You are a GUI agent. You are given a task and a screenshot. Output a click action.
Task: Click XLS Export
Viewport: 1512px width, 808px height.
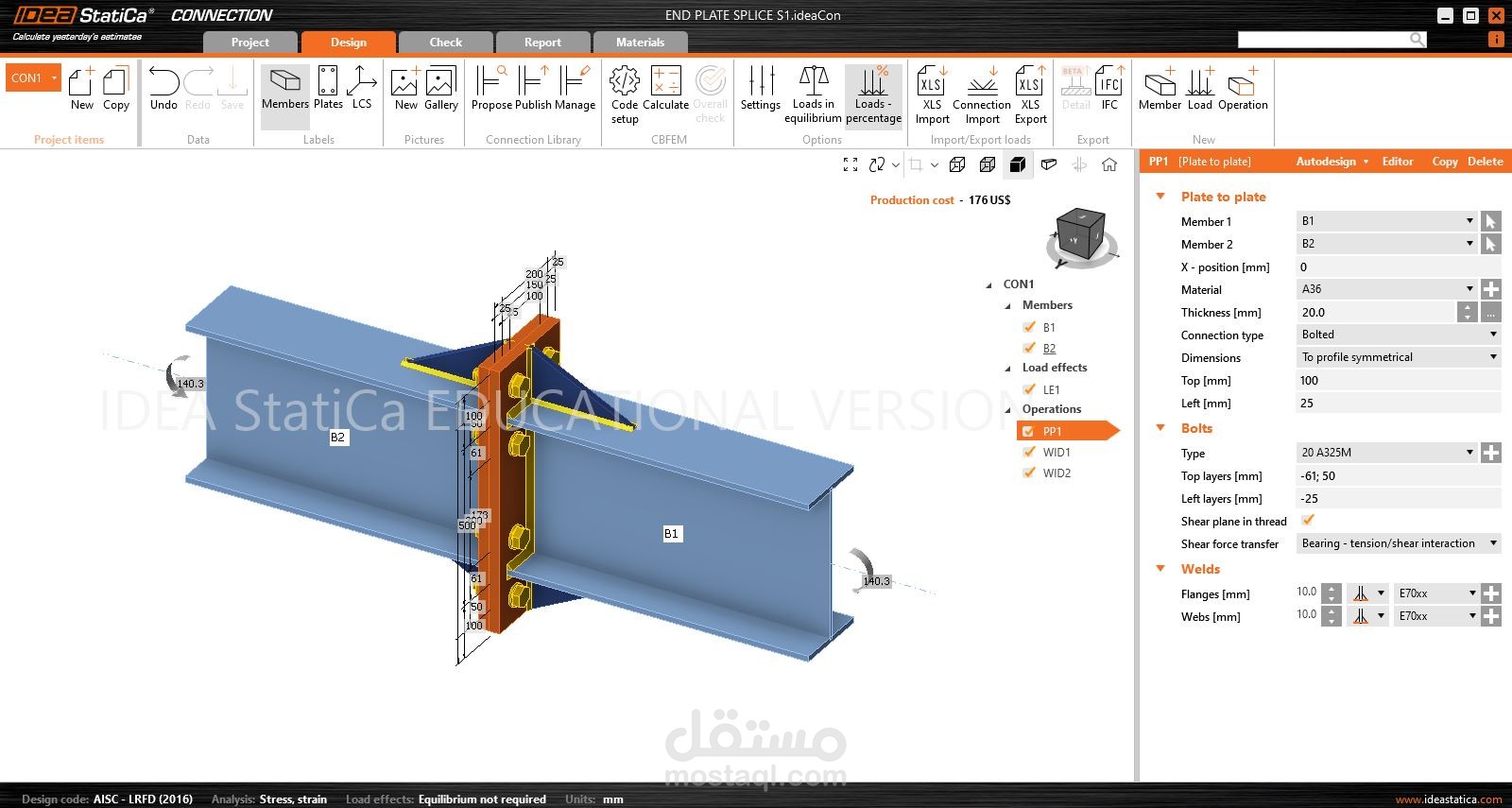pyautogui.click(x=1030, y=95)
